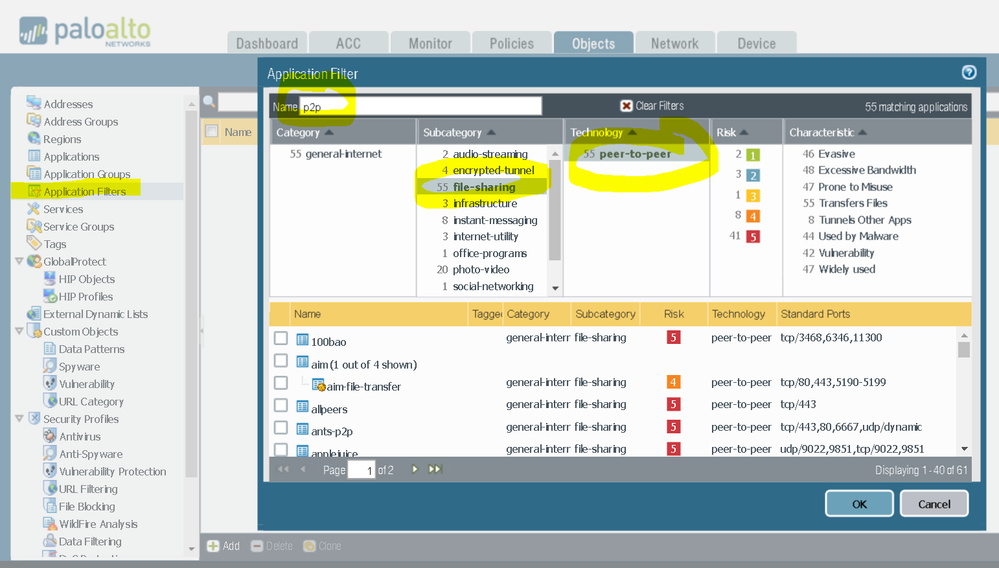Tick the allpeers row checkbox
Viewport: 999px width, 568px height.
[x=281, y=405]
